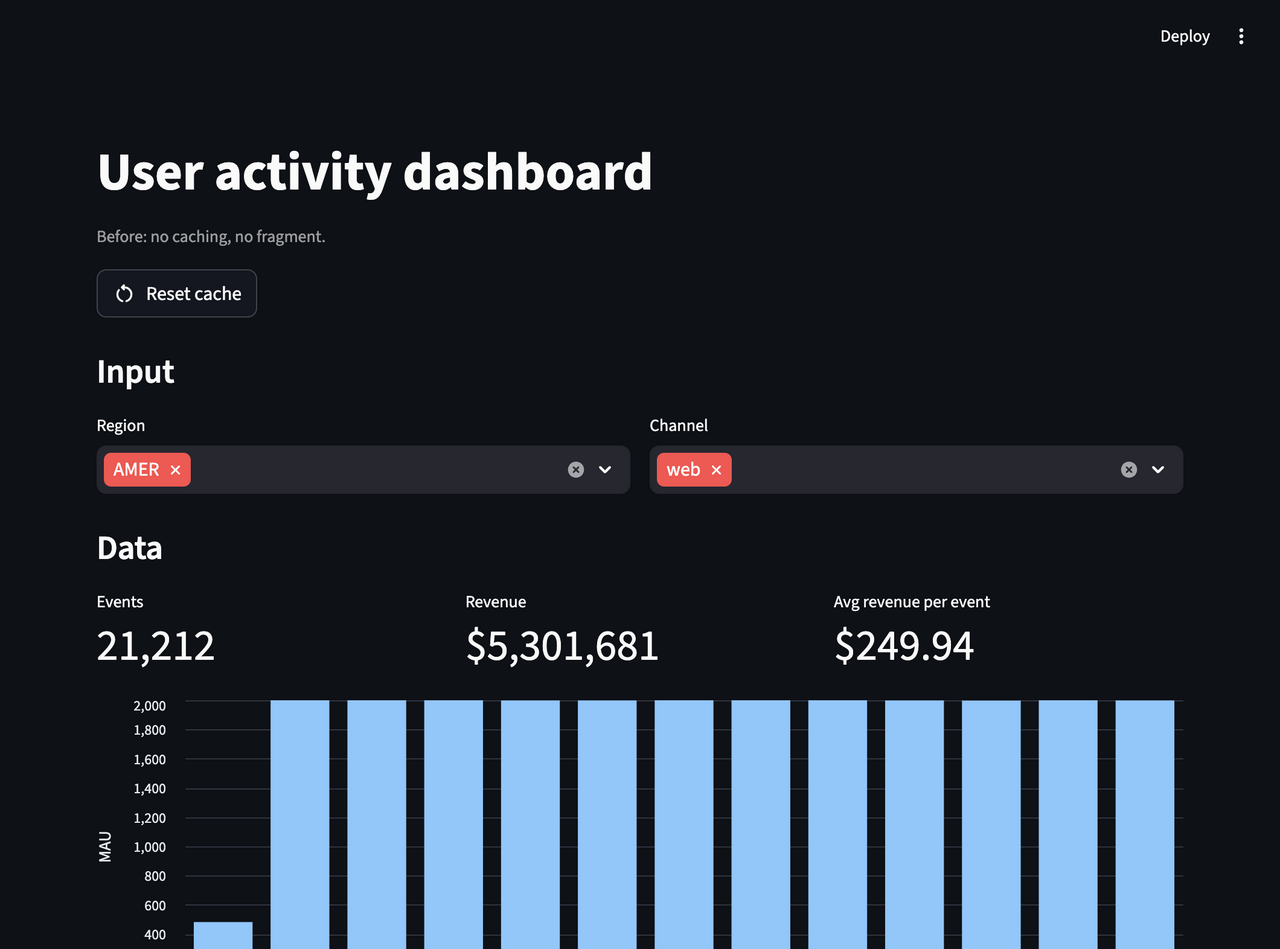Click the Reset cache button
1280x949 pixels.
177,293
